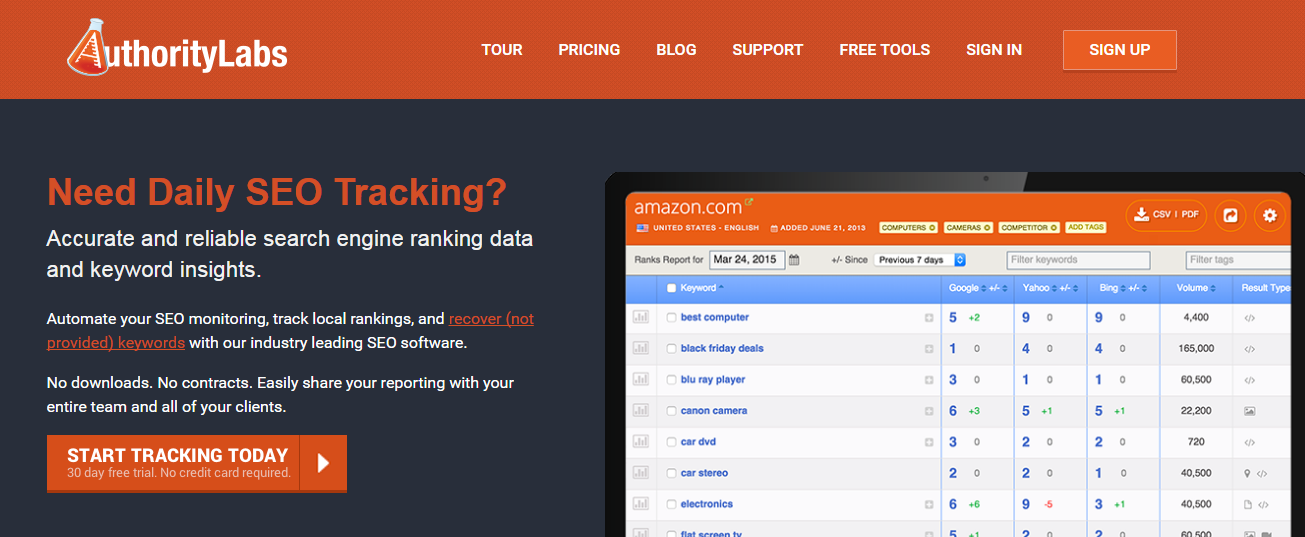
Task: Click the Result Type column header
Action: pos(1267,288)
